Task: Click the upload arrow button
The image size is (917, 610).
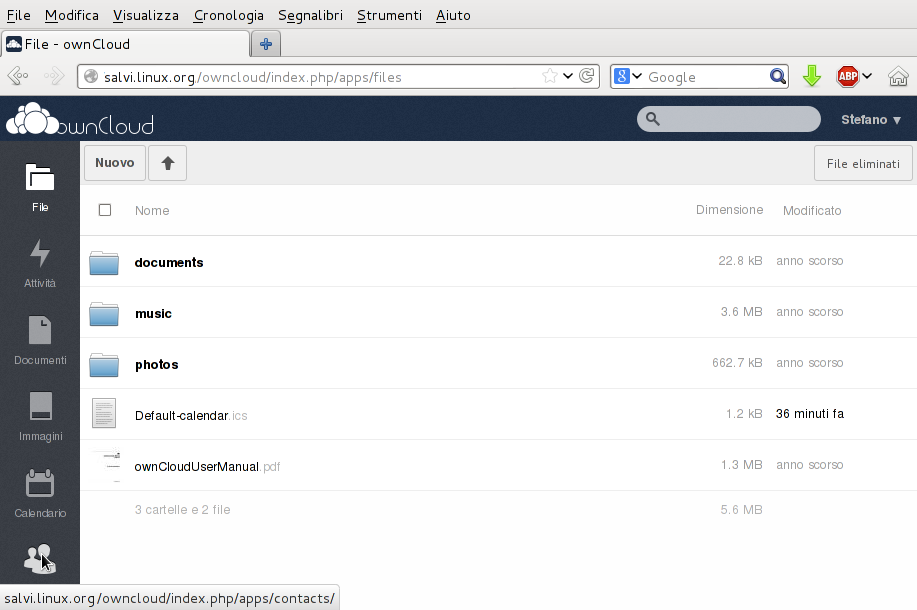Action: 167,163
